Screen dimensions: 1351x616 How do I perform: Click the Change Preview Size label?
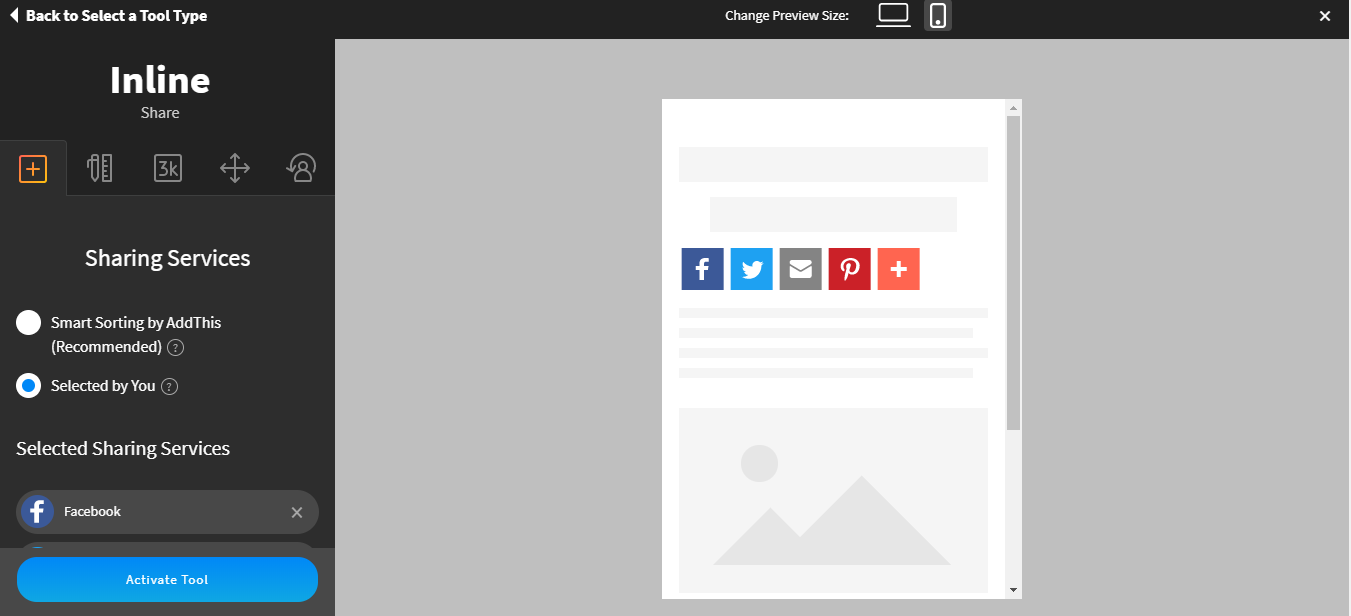pos(787,16)
